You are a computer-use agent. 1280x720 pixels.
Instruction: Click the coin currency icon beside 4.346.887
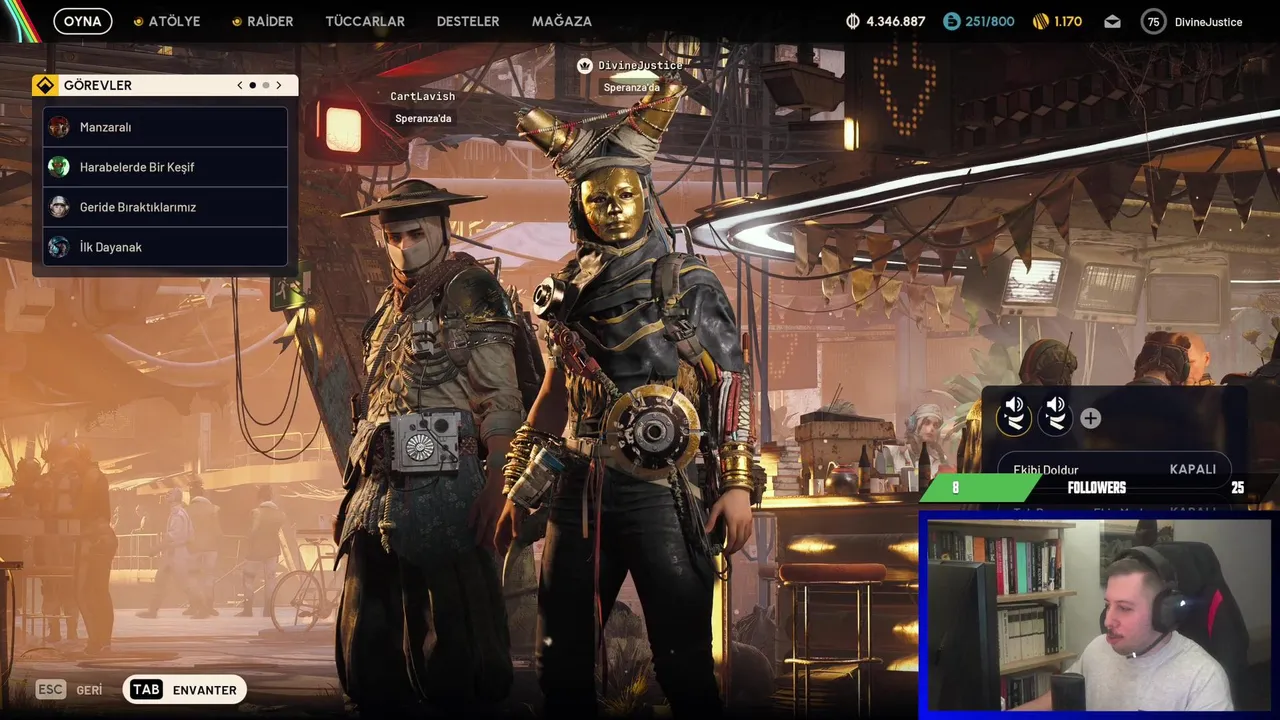pos(853,21)
